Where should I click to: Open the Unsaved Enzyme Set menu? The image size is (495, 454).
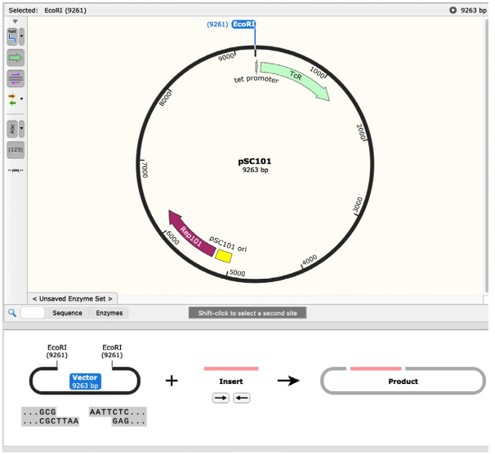tap(72, 299)
